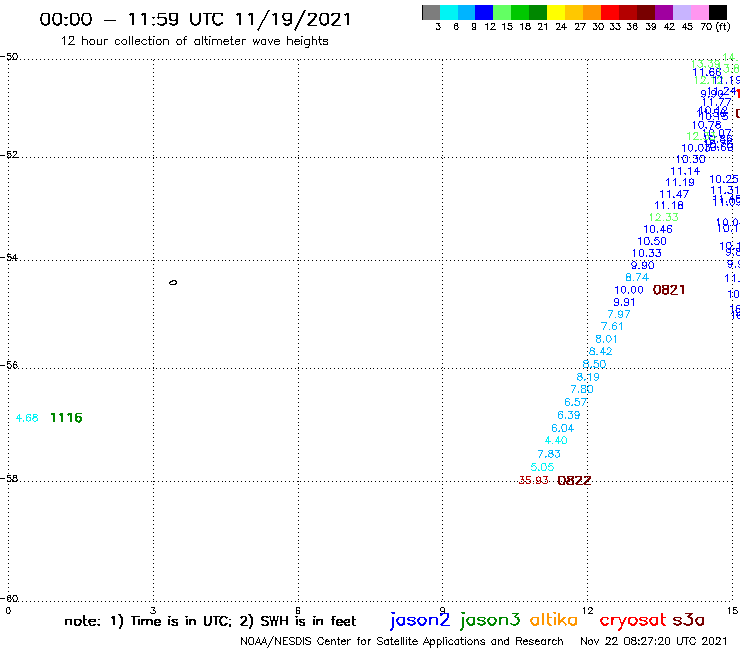Click the -58 latitude axis label
740x650 pixels.
(9, 478)
